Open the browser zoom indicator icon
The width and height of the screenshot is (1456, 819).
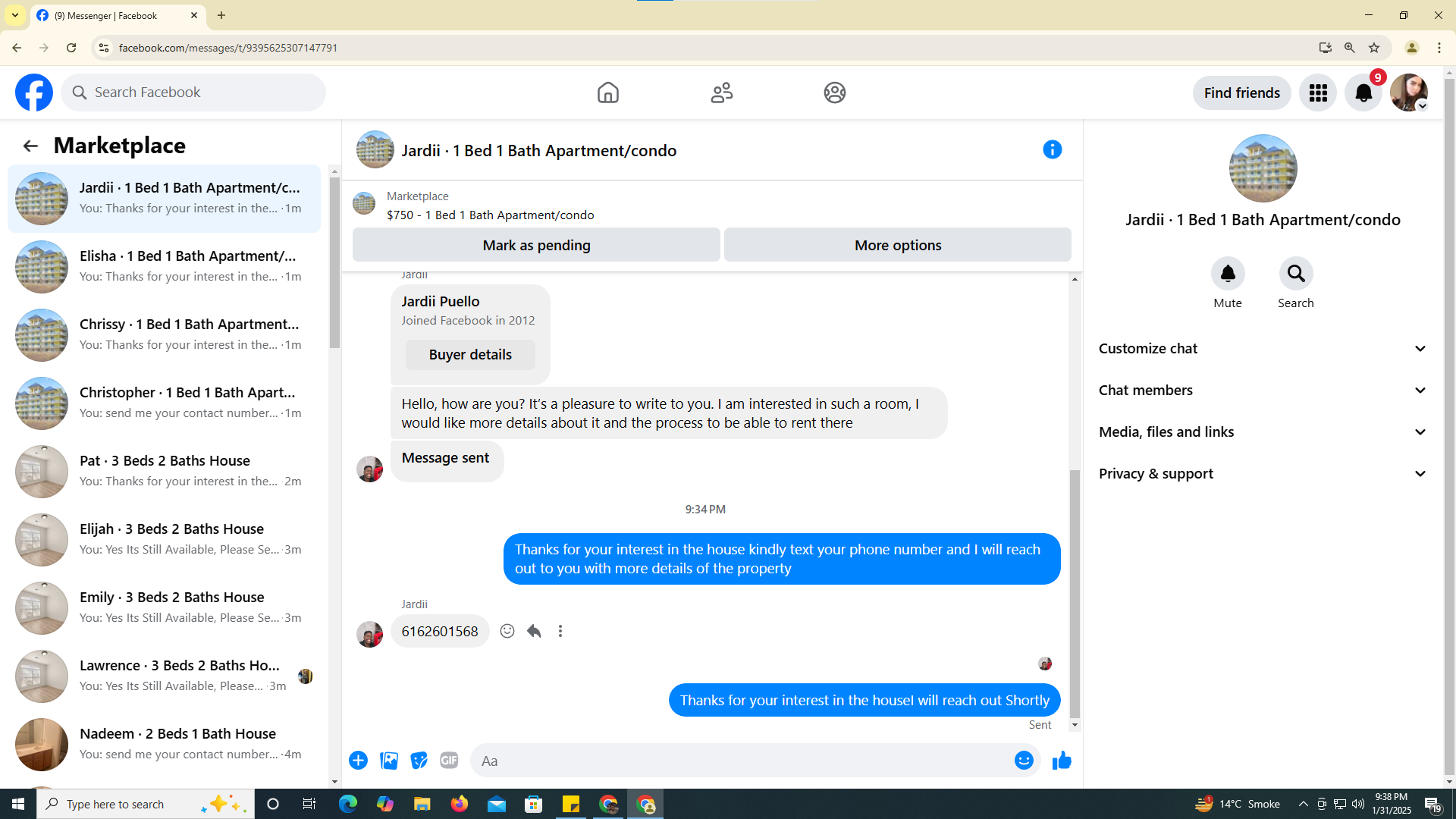pos(1350,48)
